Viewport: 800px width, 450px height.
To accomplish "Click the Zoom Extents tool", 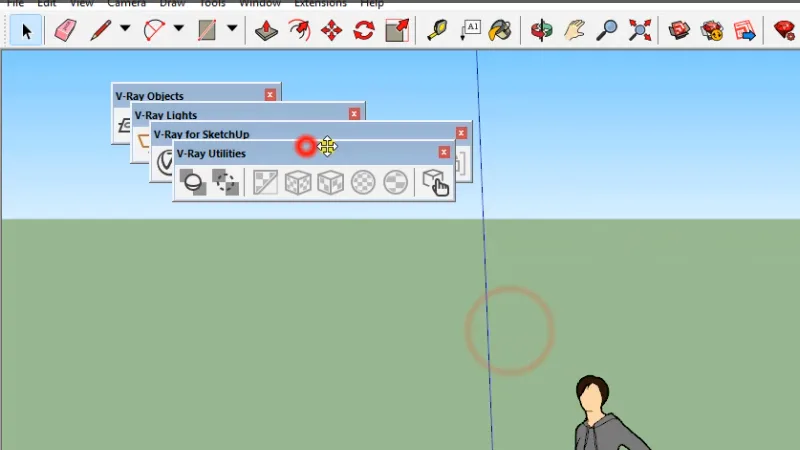I will (x=640, y=31).
